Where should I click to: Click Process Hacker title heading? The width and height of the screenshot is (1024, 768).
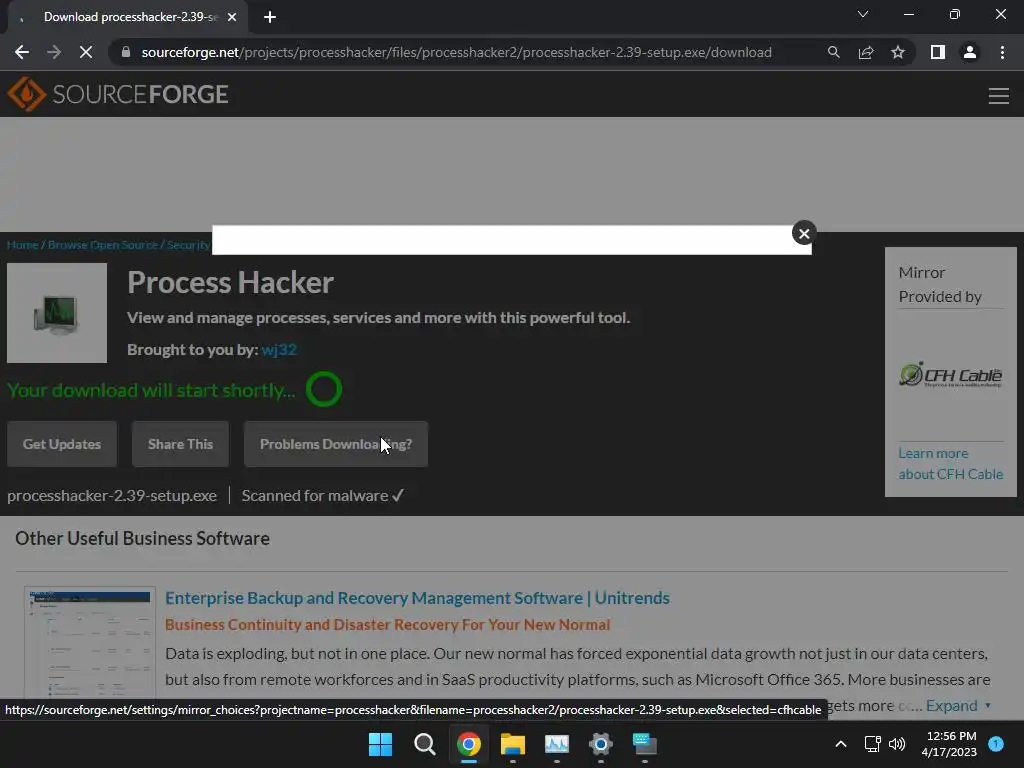(x=230, y=282)
